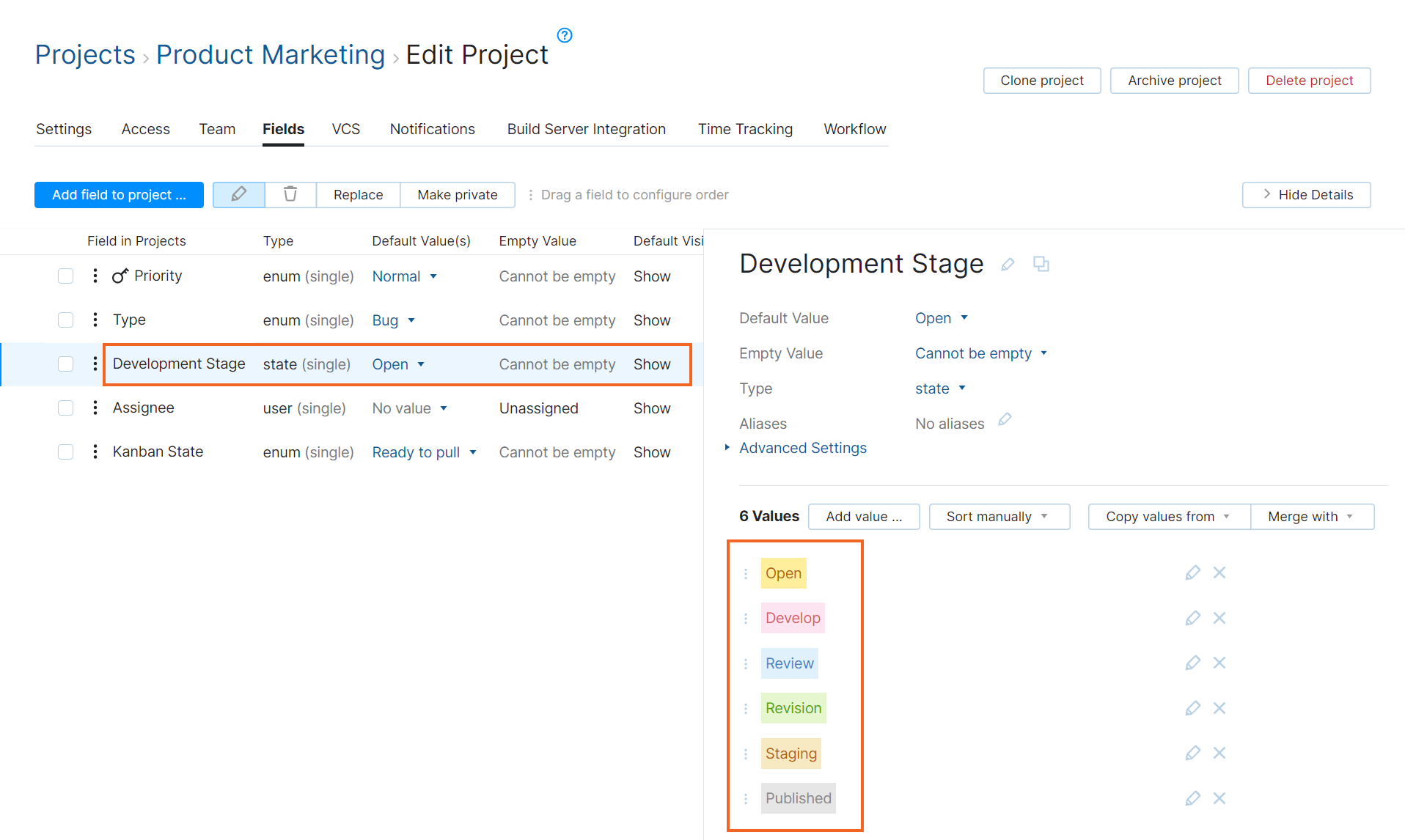
Task: Switch to the Notifications tab
Action: coord(432,129)
